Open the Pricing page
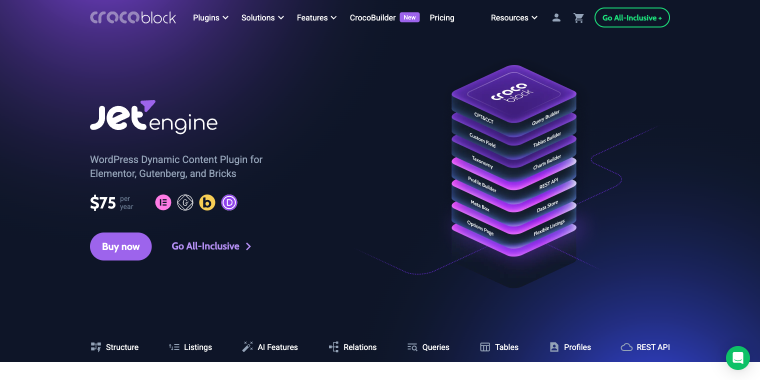Screen dimensions: 760x380 click(x=442, y=18)
